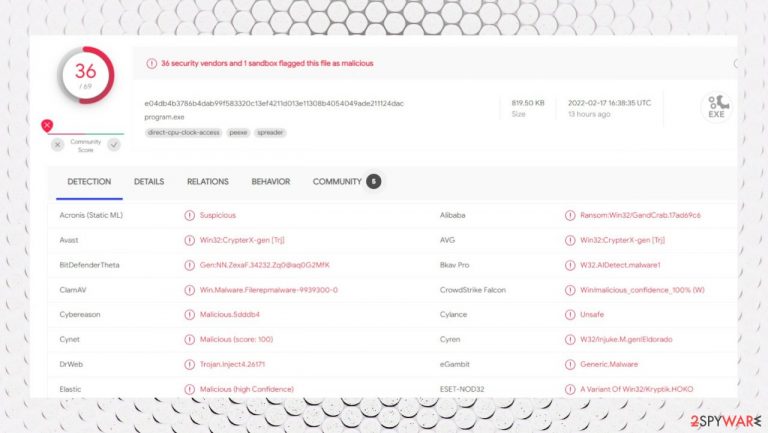Click the red community score marker icon
Image resolution: width=768 pixels, height=433 pixels.
pos(47,126)
